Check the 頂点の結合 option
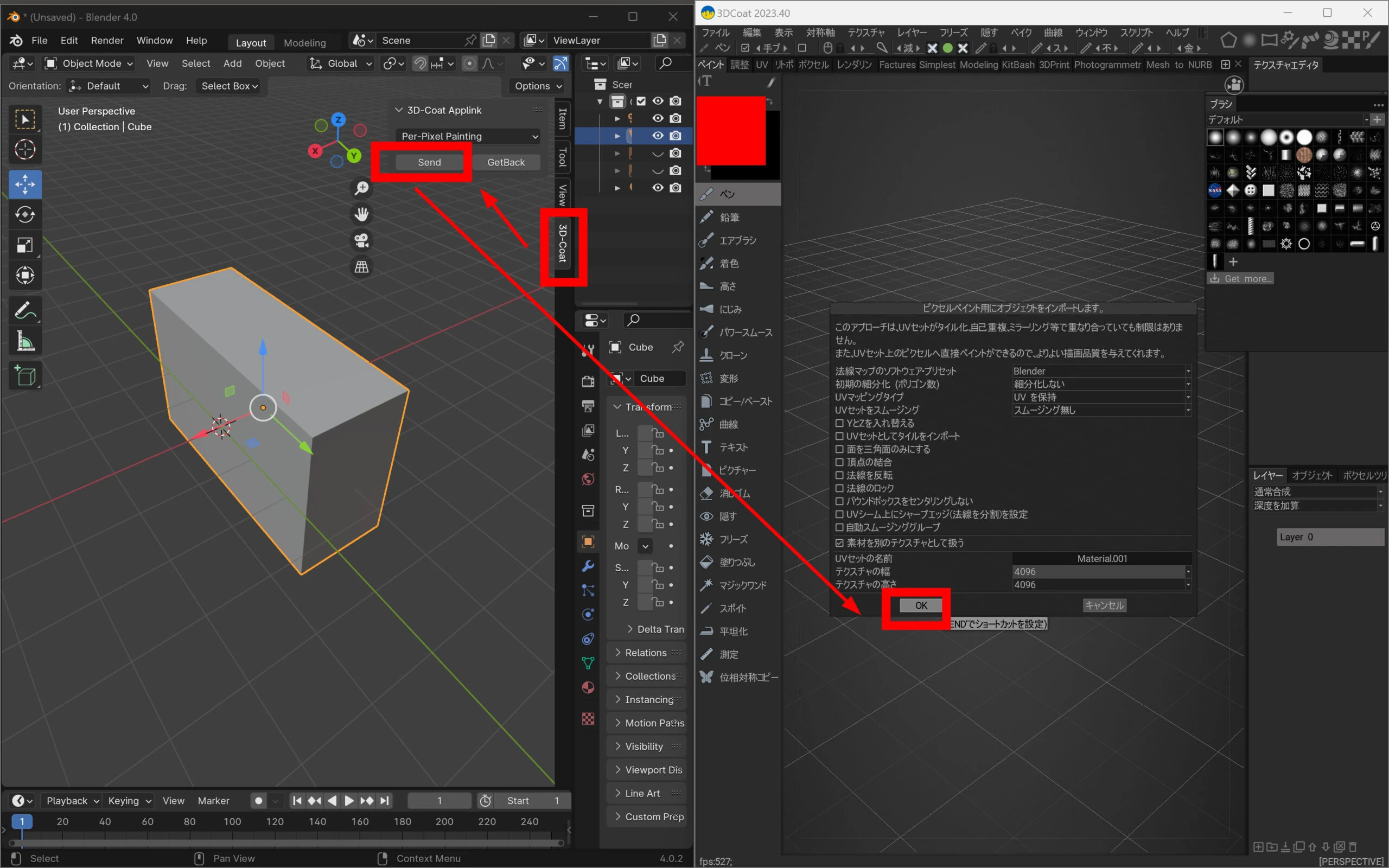 click(840, 462)
